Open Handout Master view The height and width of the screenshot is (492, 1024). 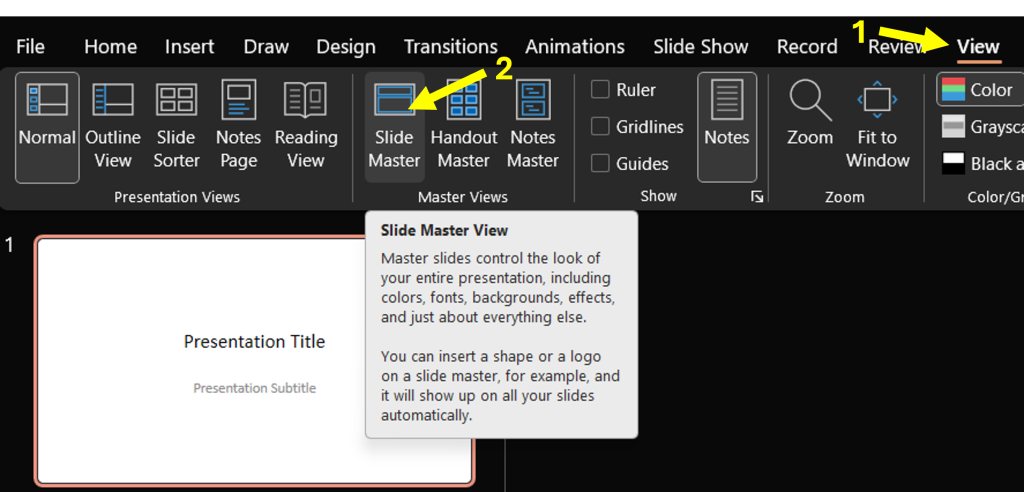click(x=464, y=125)
